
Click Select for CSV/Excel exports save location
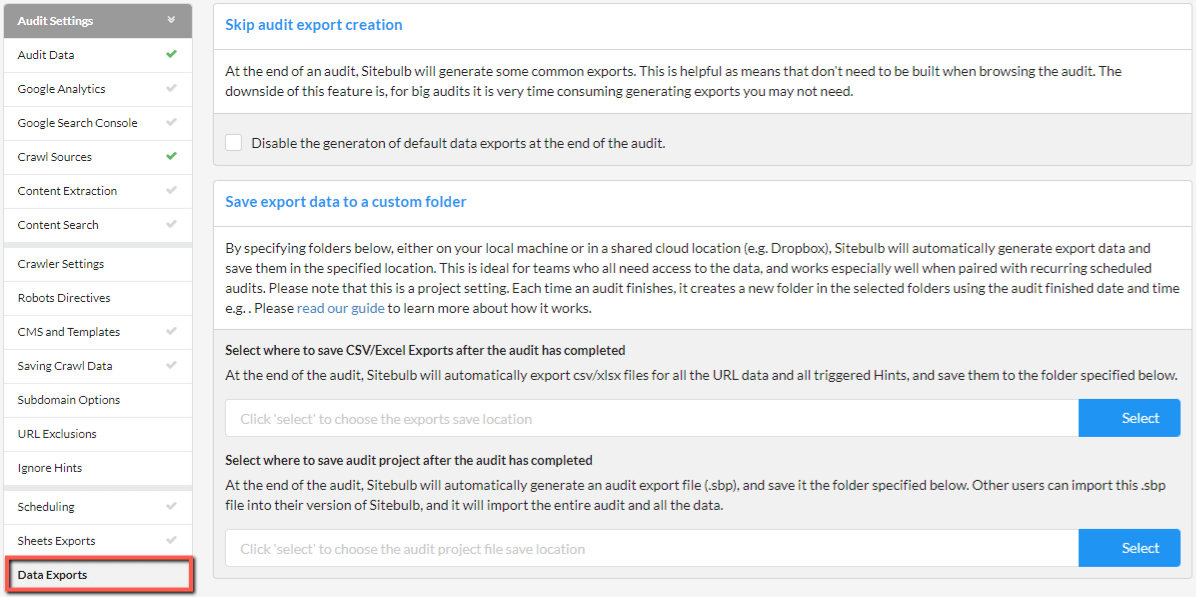tap(1130, 418)
